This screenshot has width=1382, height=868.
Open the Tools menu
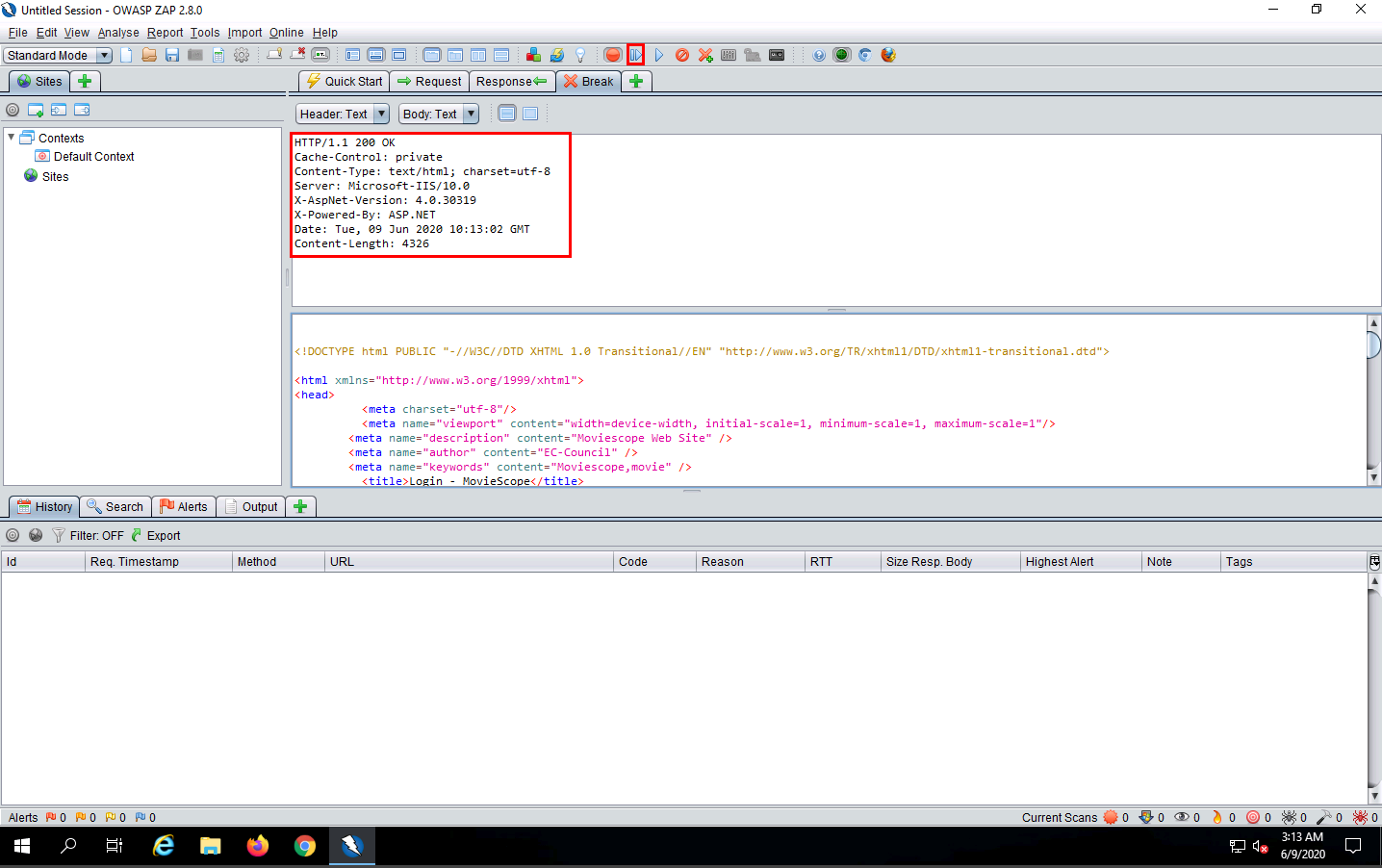click(x=205, y=32)
